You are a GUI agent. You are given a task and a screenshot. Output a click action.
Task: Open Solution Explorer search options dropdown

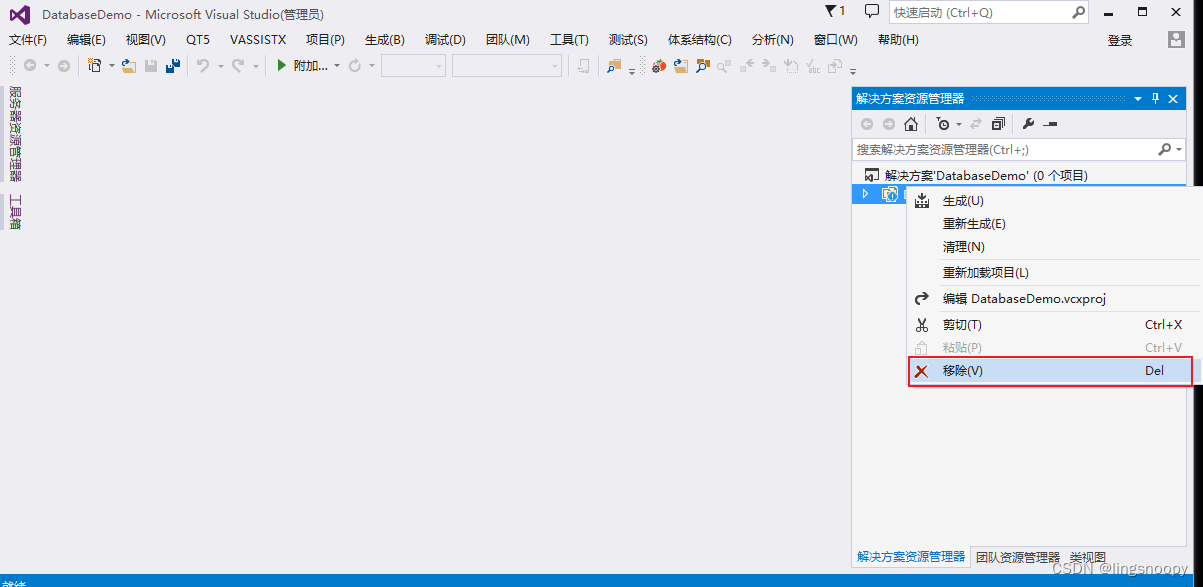click(x=1180, y=149)
